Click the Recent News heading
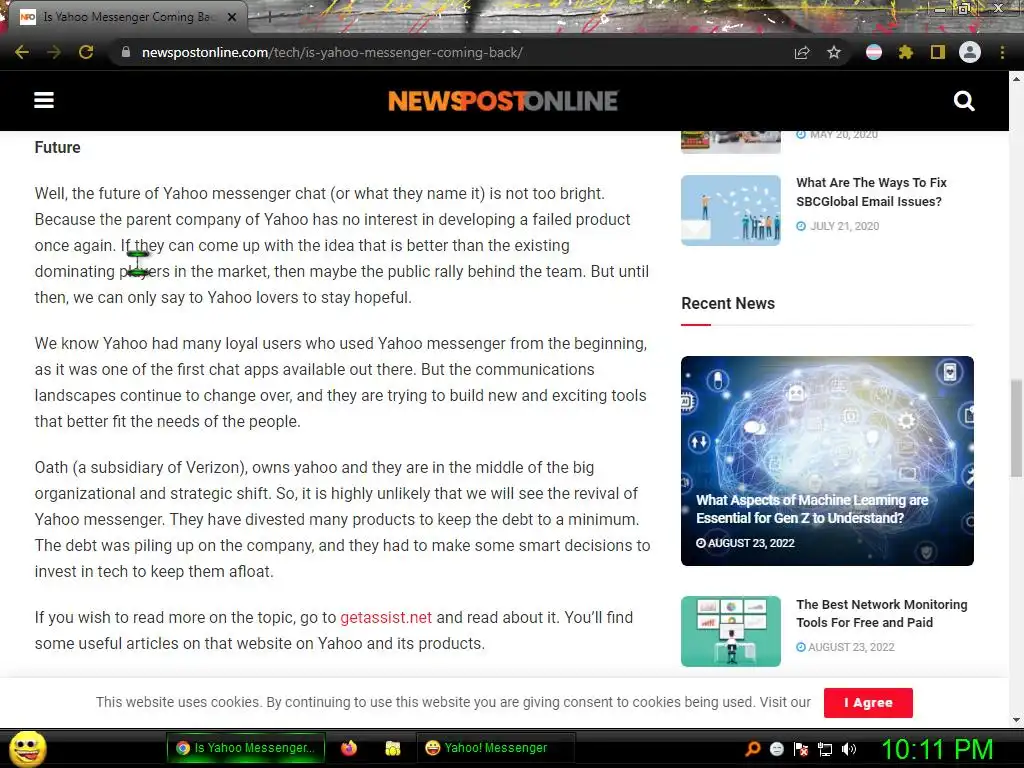This screenshot has width=1024, height=768. tap(728, 304)
